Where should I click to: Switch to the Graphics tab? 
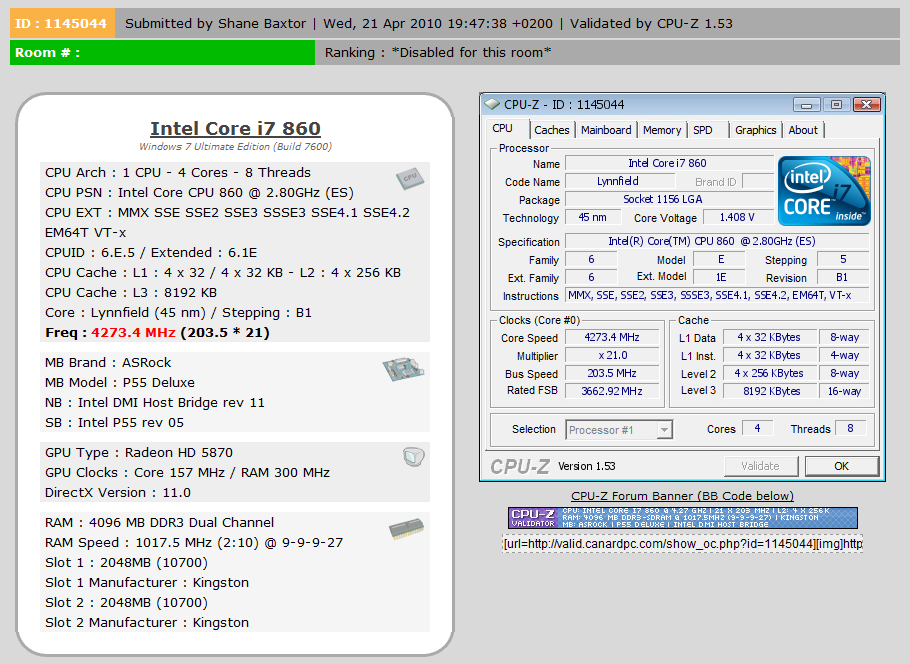pos(756,130)
